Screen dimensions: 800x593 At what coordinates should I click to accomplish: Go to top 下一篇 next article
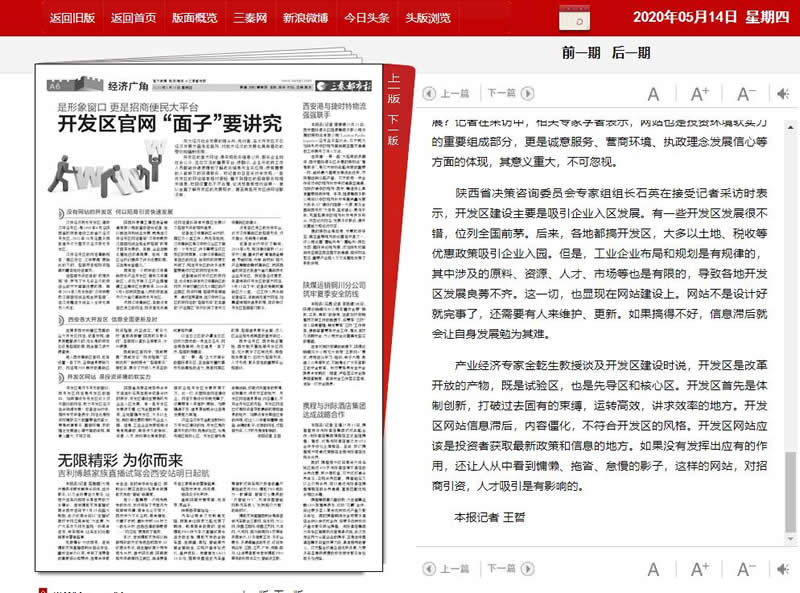coord(507,93)
